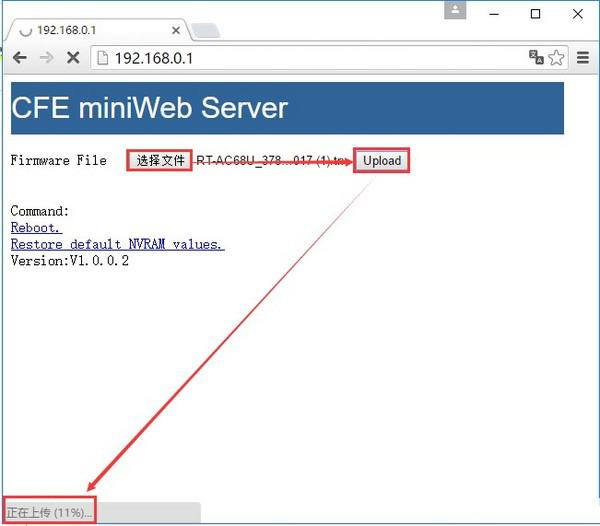Click the page info icon in address bar
Image resolution: width=600 pixels, height=526 pixels.
coord(101,58)
